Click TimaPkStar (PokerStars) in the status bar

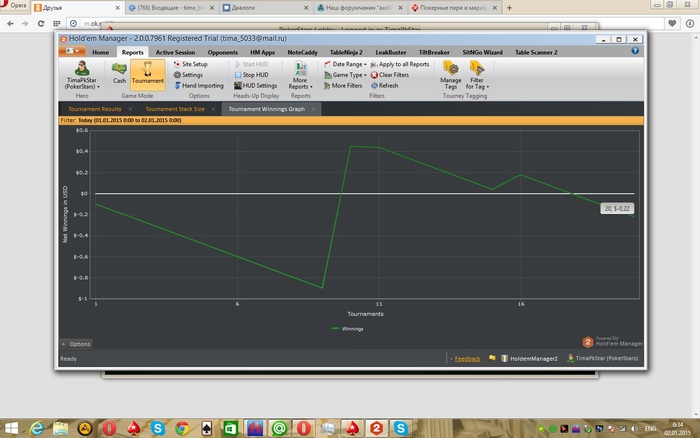tap(603, 358)
